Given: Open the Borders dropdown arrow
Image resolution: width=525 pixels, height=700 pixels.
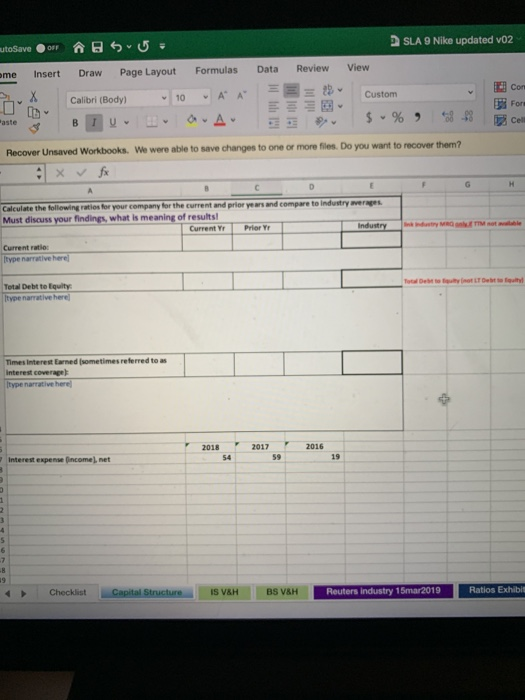Looking at the screenshot, I should (166, 121).
